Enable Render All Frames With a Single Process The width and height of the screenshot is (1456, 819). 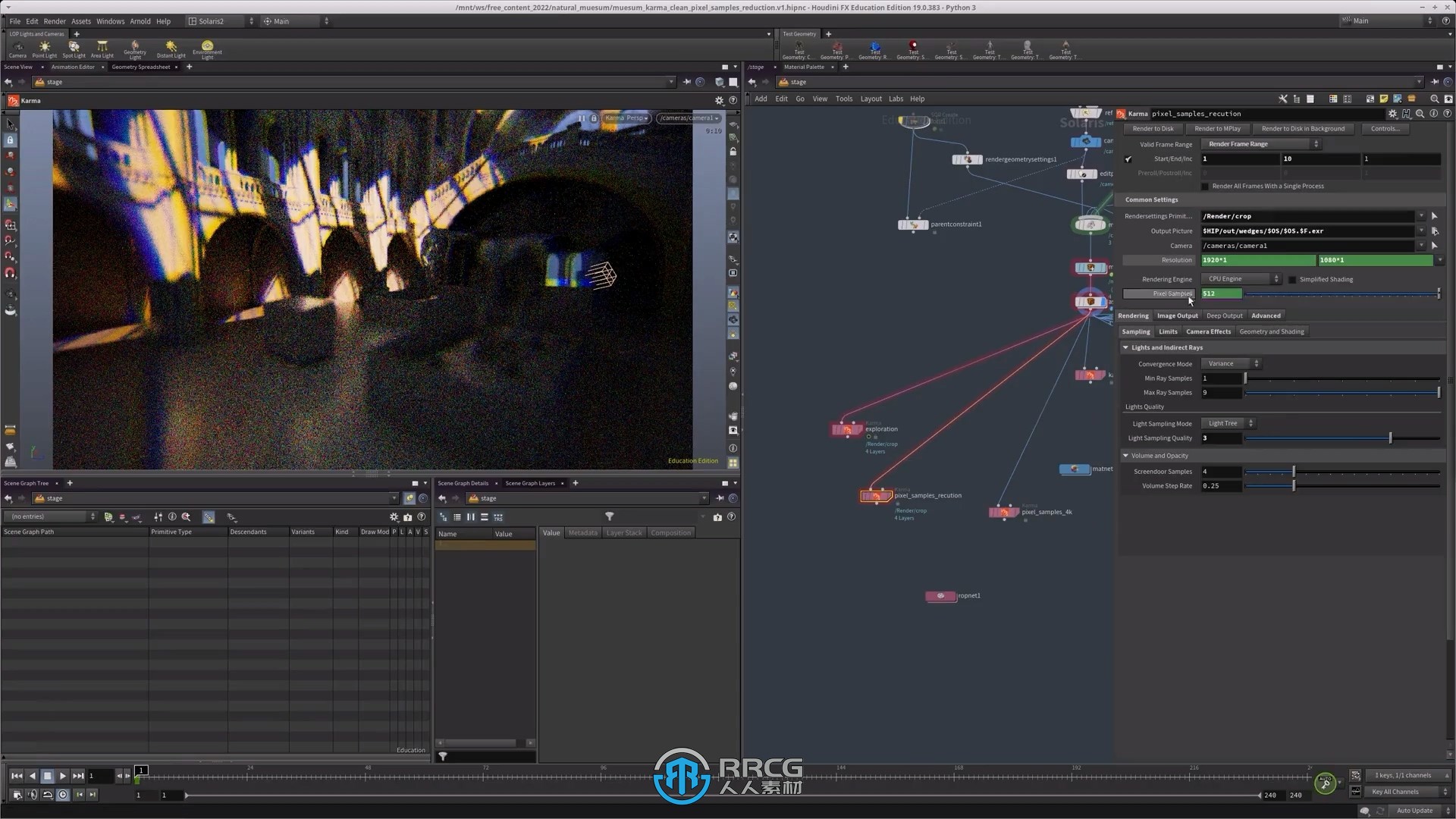pyautogui.click(x=1205, y=187)
